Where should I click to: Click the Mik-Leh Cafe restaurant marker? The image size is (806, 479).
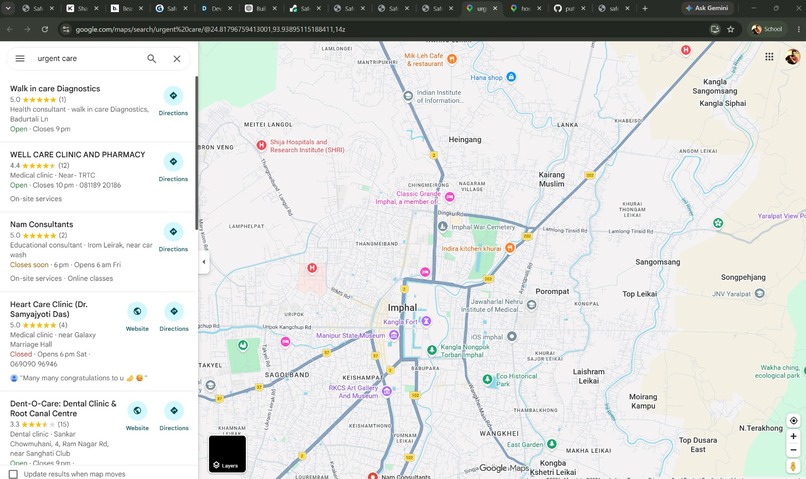[x=452, y=59]
